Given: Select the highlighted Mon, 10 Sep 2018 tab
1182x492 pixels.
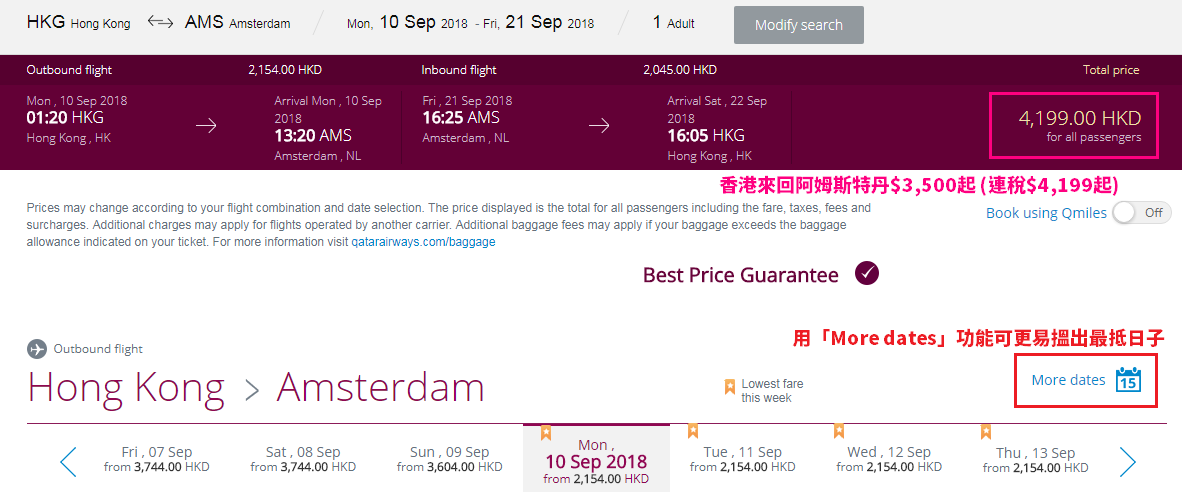Looking at the screenshot, I should pyautogui.click(x=596, y=457).
